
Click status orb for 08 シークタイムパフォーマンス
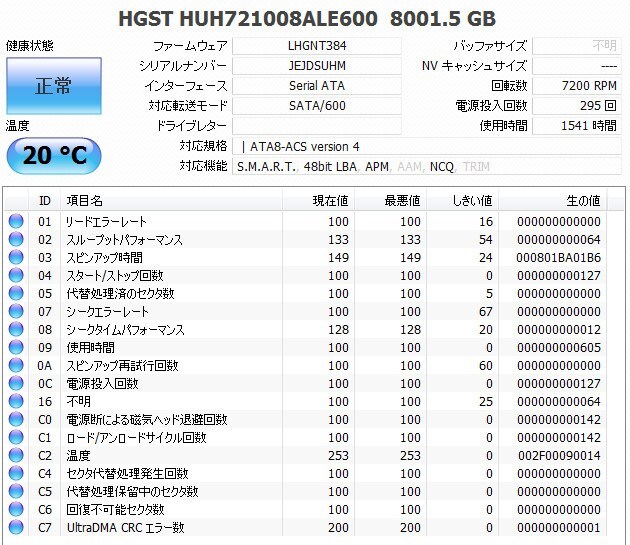tap(16, 329)
